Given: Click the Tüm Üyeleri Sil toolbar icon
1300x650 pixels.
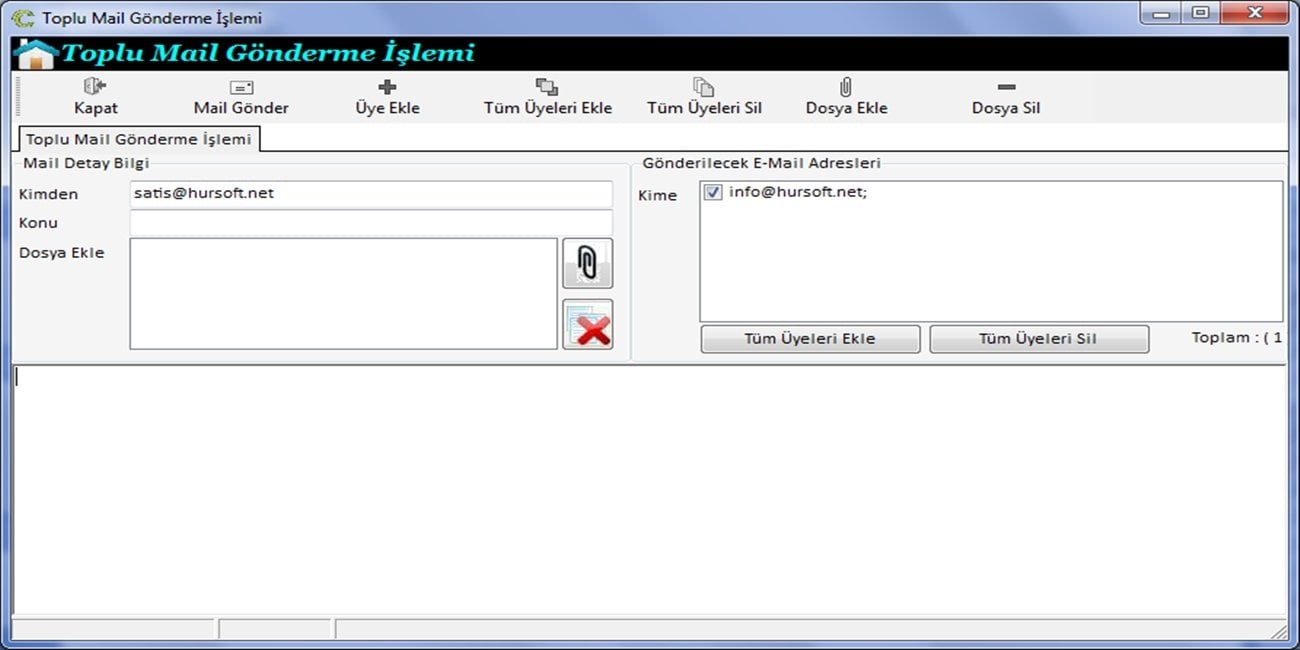Looking at the screenshot, I should (704, 87).
